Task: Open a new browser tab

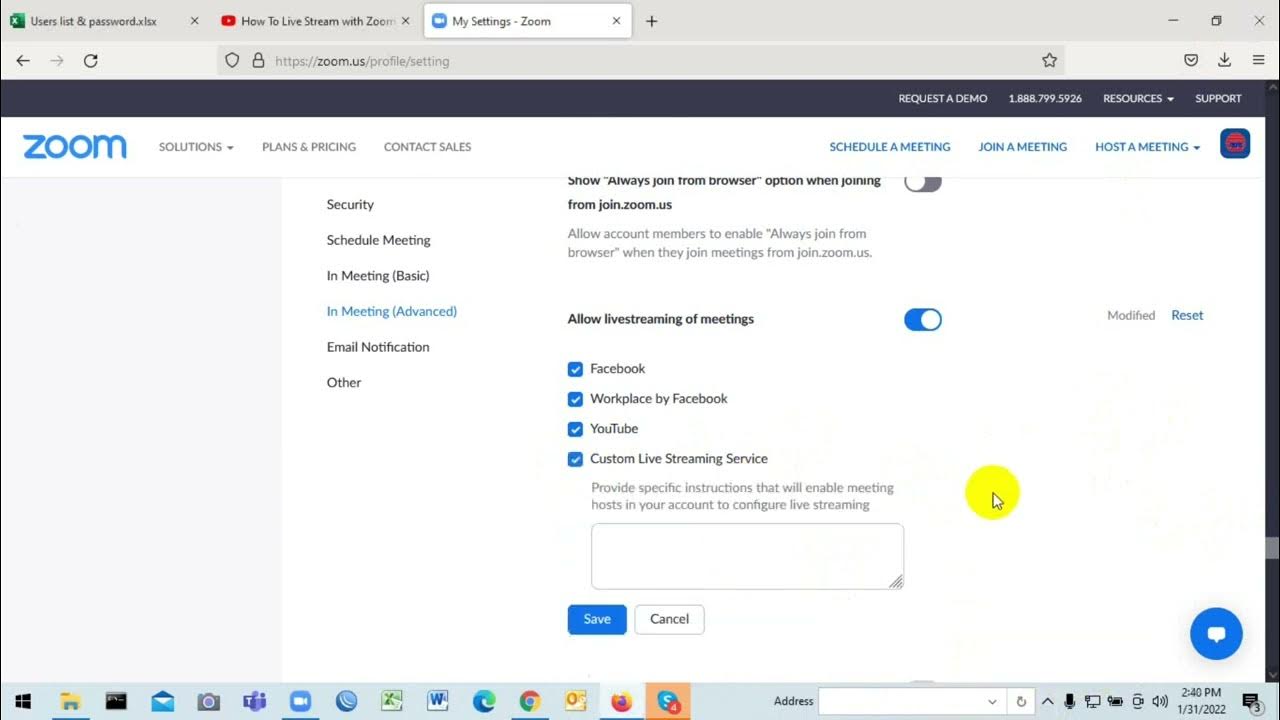Action: (x=651, y=21)
